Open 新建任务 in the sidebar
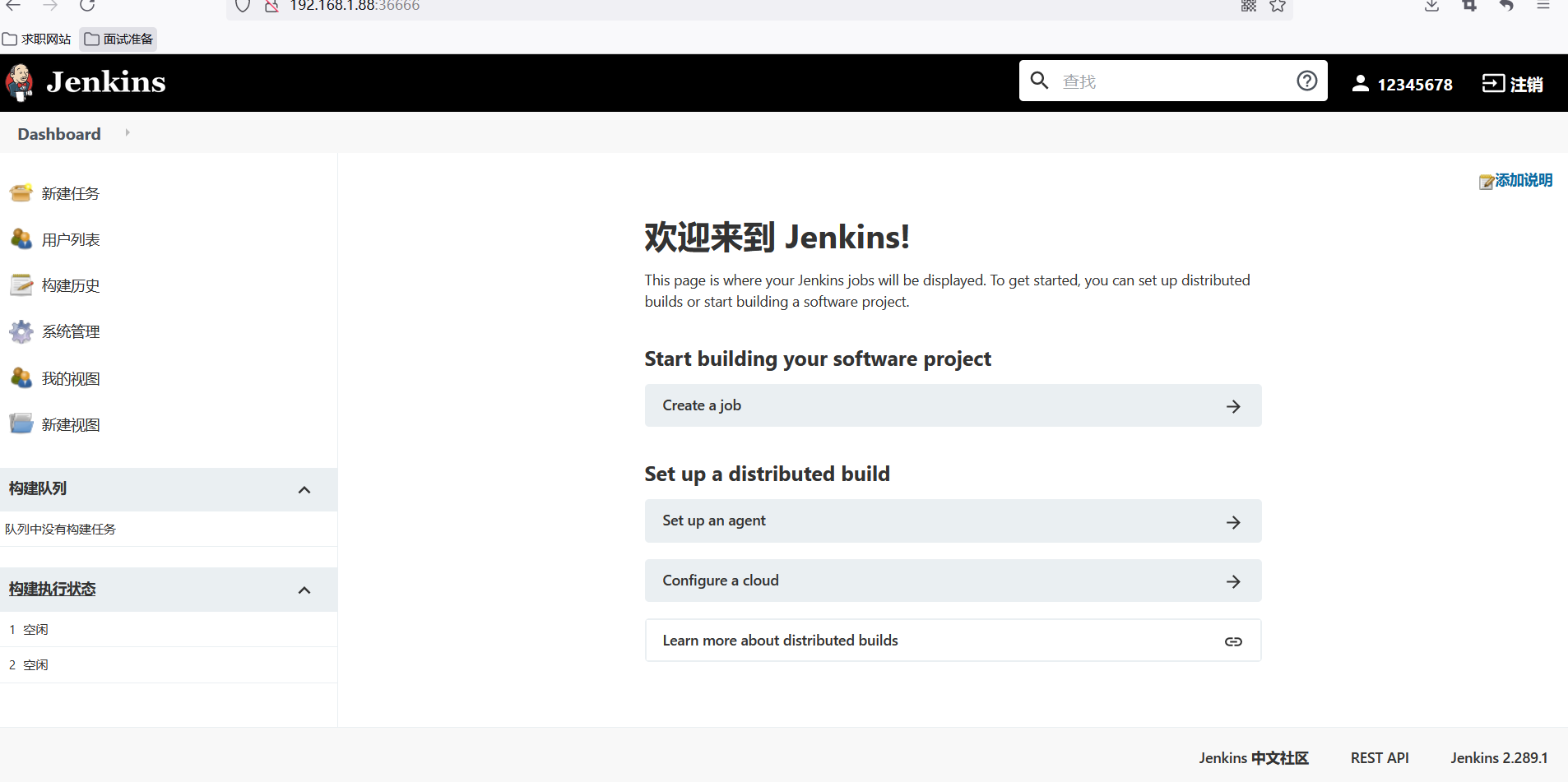Viewport: 1568px width, 782px height. pos(71,193)
